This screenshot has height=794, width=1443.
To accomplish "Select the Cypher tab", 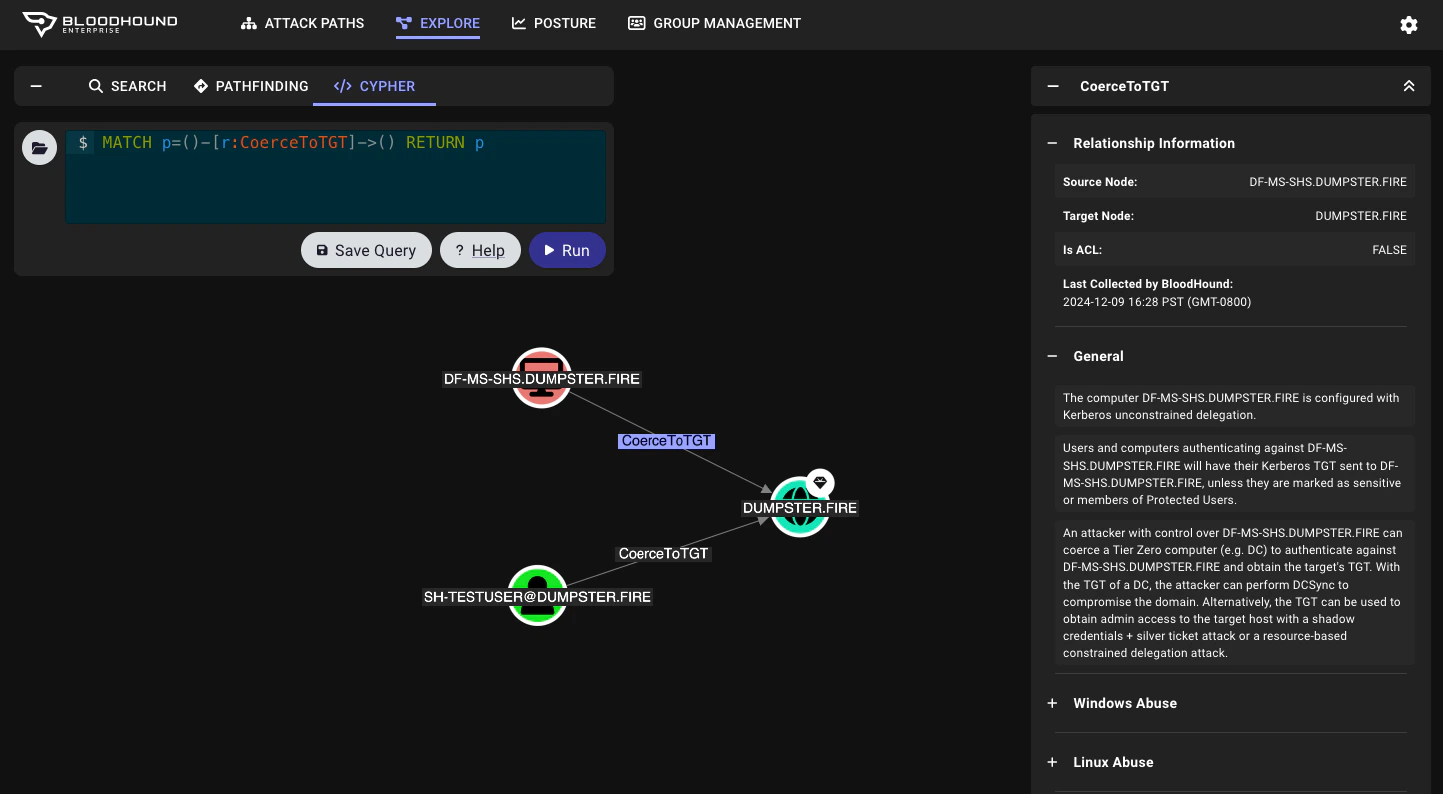I will 375,86.
